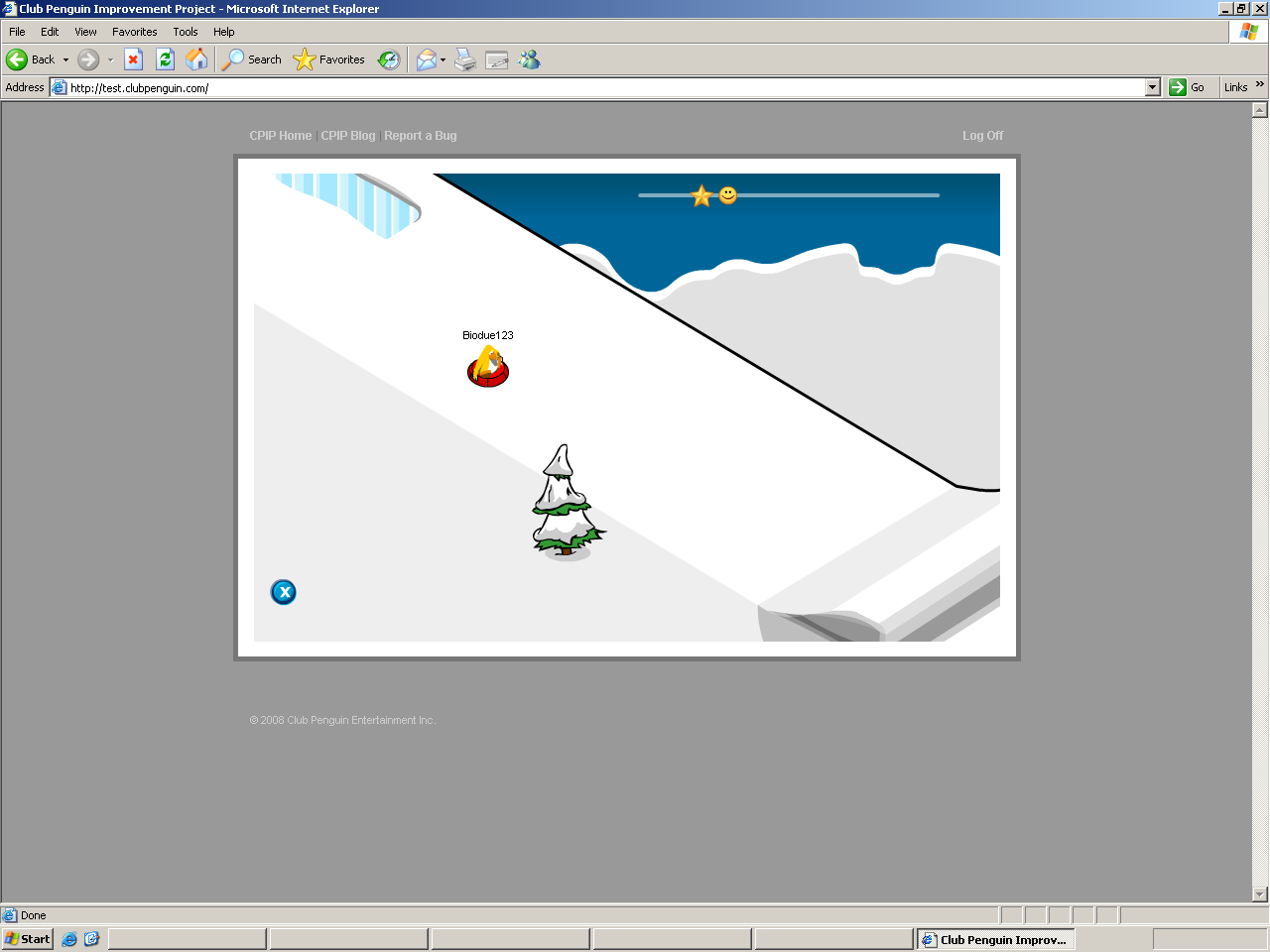The width and height of the screenshot is (1270, 952).
Task: Visit the CPIP Blog link
Action: 348,136
